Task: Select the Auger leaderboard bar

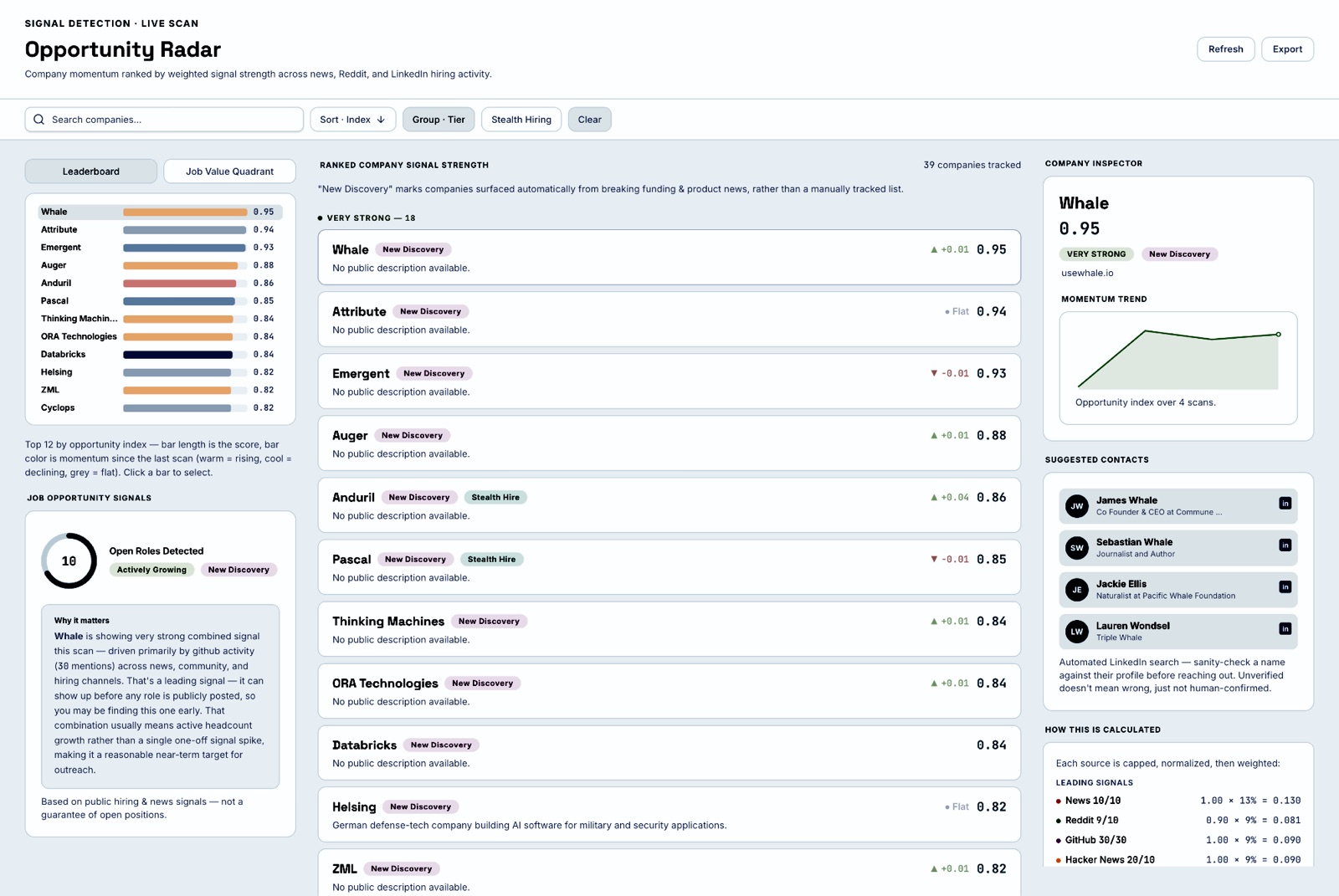Action: (160, 265)
